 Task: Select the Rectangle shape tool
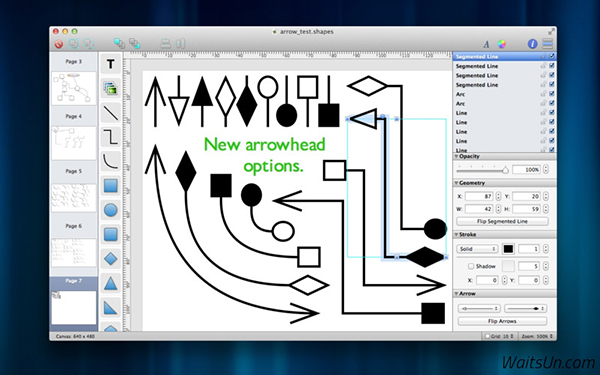(x=111, y=186)
